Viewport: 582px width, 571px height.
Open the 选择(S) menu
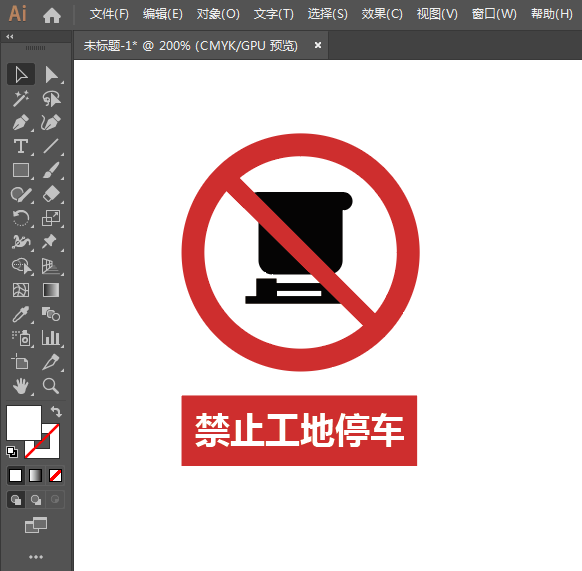pos(328,14)
